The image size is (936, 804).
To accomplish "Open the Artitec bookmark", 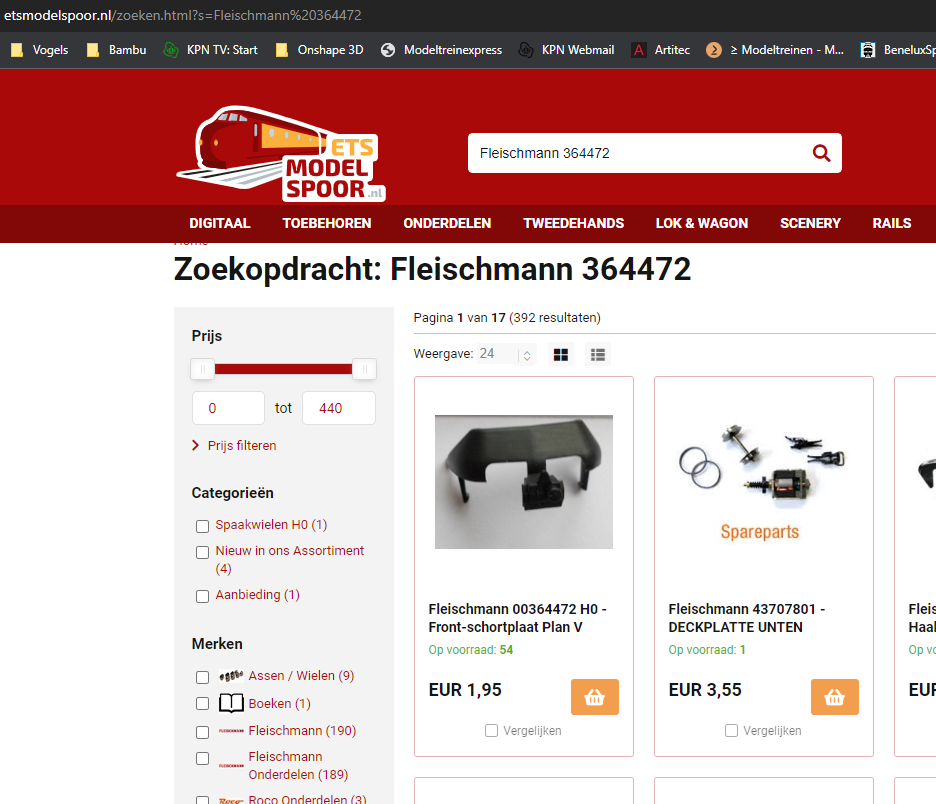I will tap(661, 50).
